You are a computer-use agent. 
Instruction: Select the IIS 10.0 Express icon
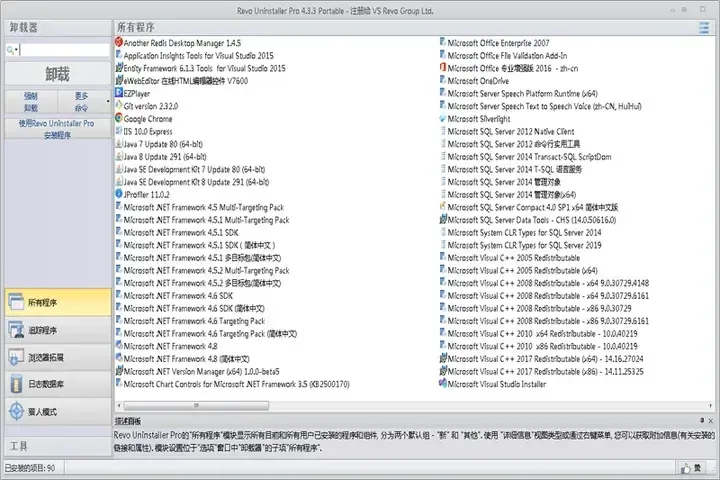(119, 131)
